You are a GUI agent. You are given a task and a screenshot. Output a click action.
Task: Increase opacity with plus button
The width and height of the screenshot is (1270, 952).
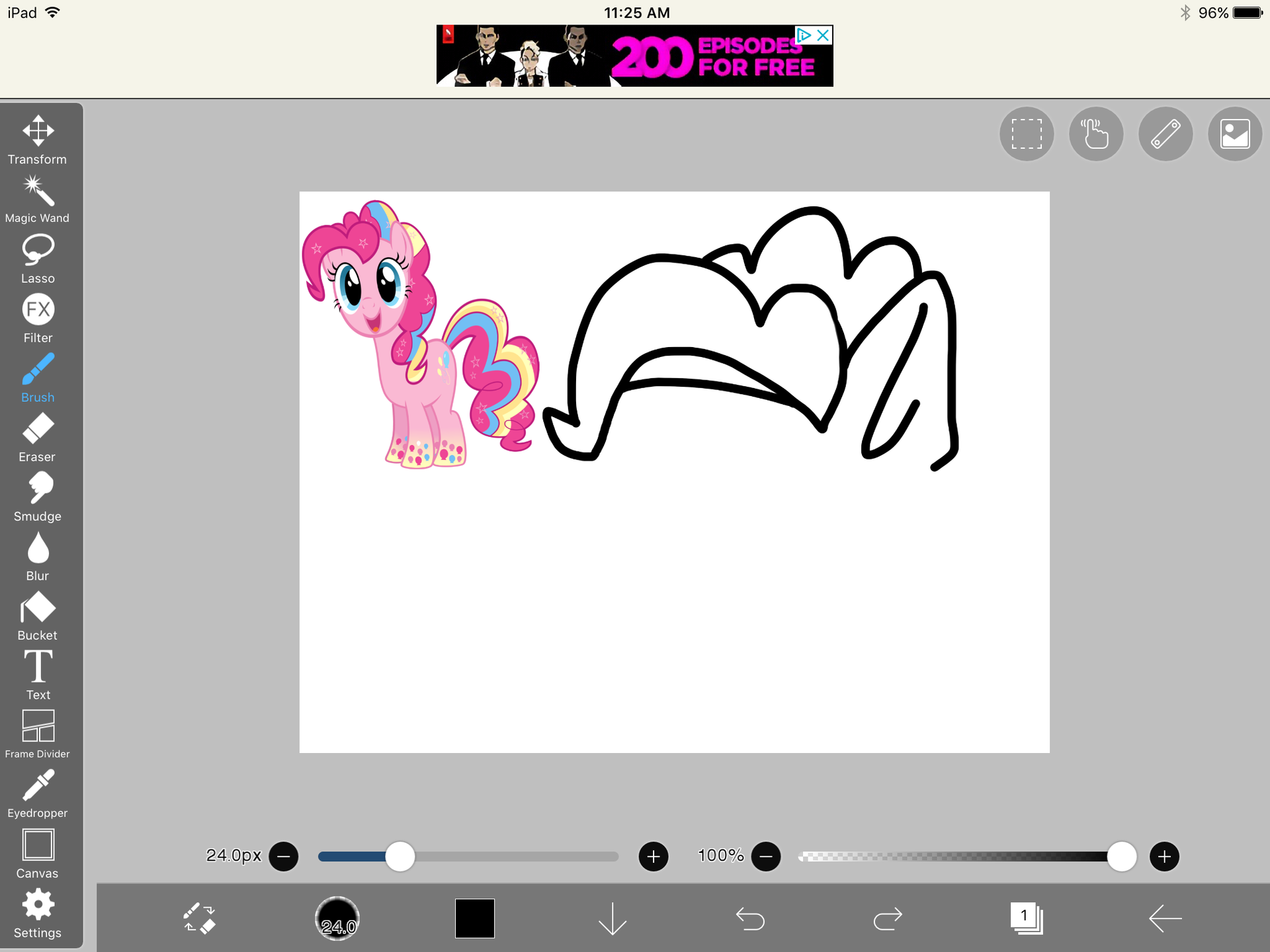(1165, 856)
